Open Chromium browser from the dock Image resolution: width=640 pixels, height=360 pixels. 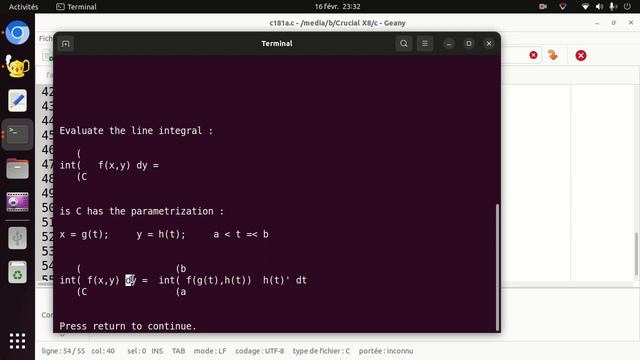tap(17, 32)
